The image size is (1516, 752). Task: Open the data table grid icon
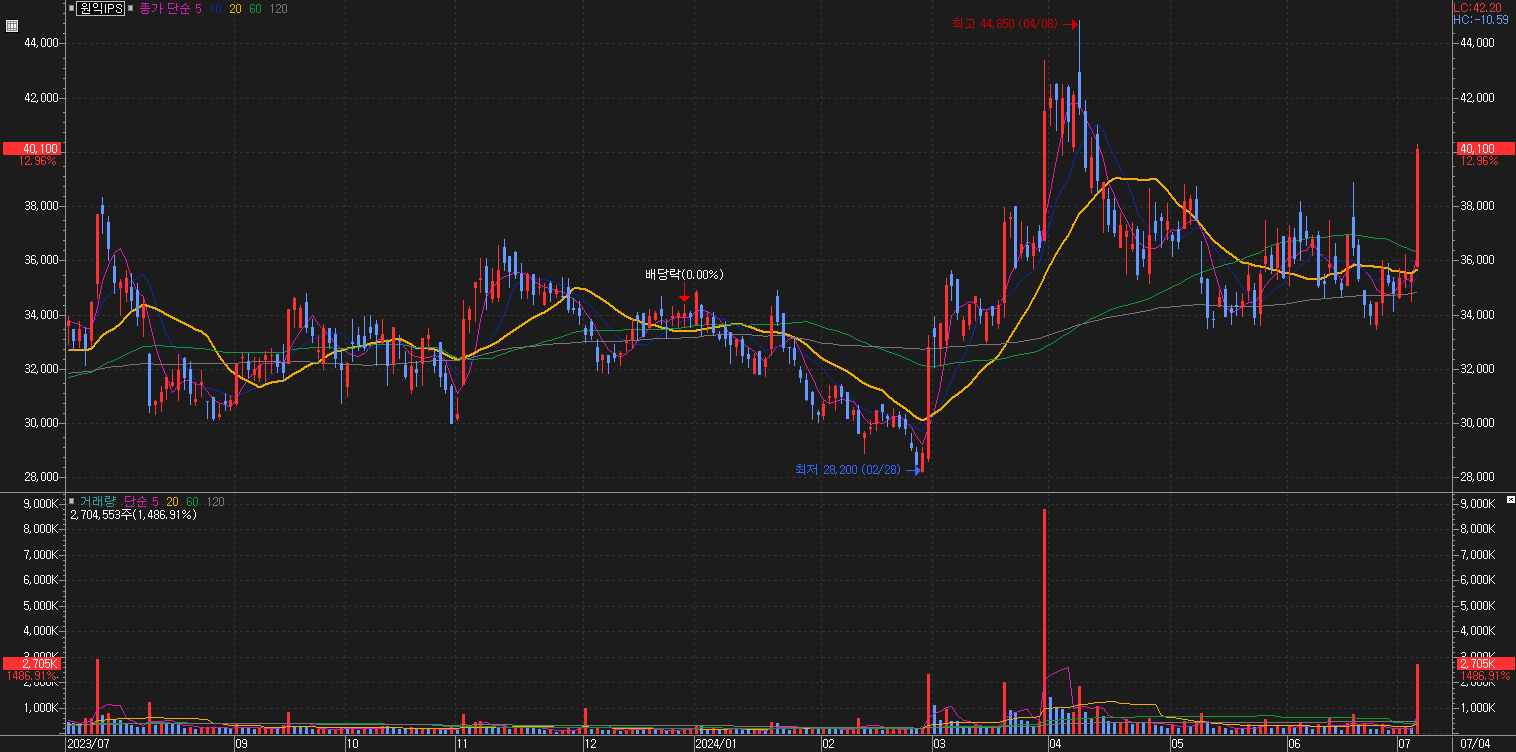click(12, 28)
